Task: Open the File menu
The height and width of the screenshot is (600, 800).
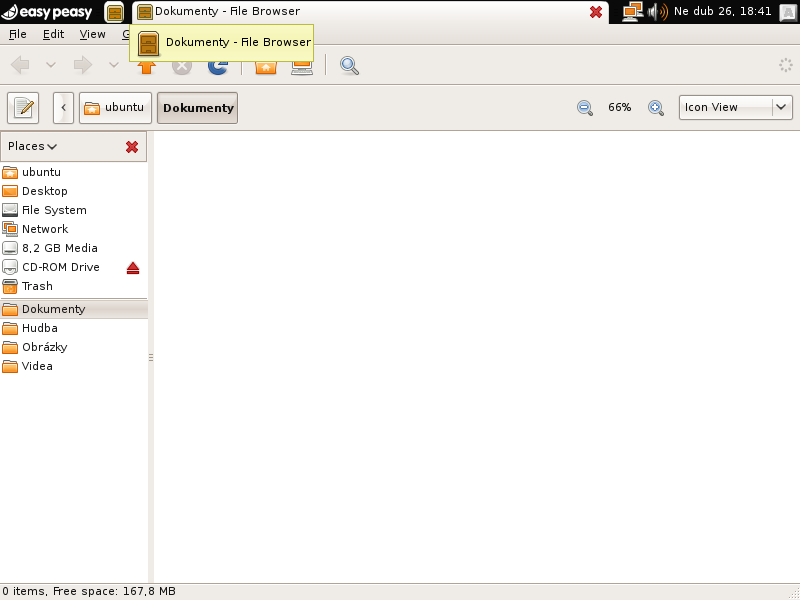Action: pyautogui.click(x=18, y=34)
